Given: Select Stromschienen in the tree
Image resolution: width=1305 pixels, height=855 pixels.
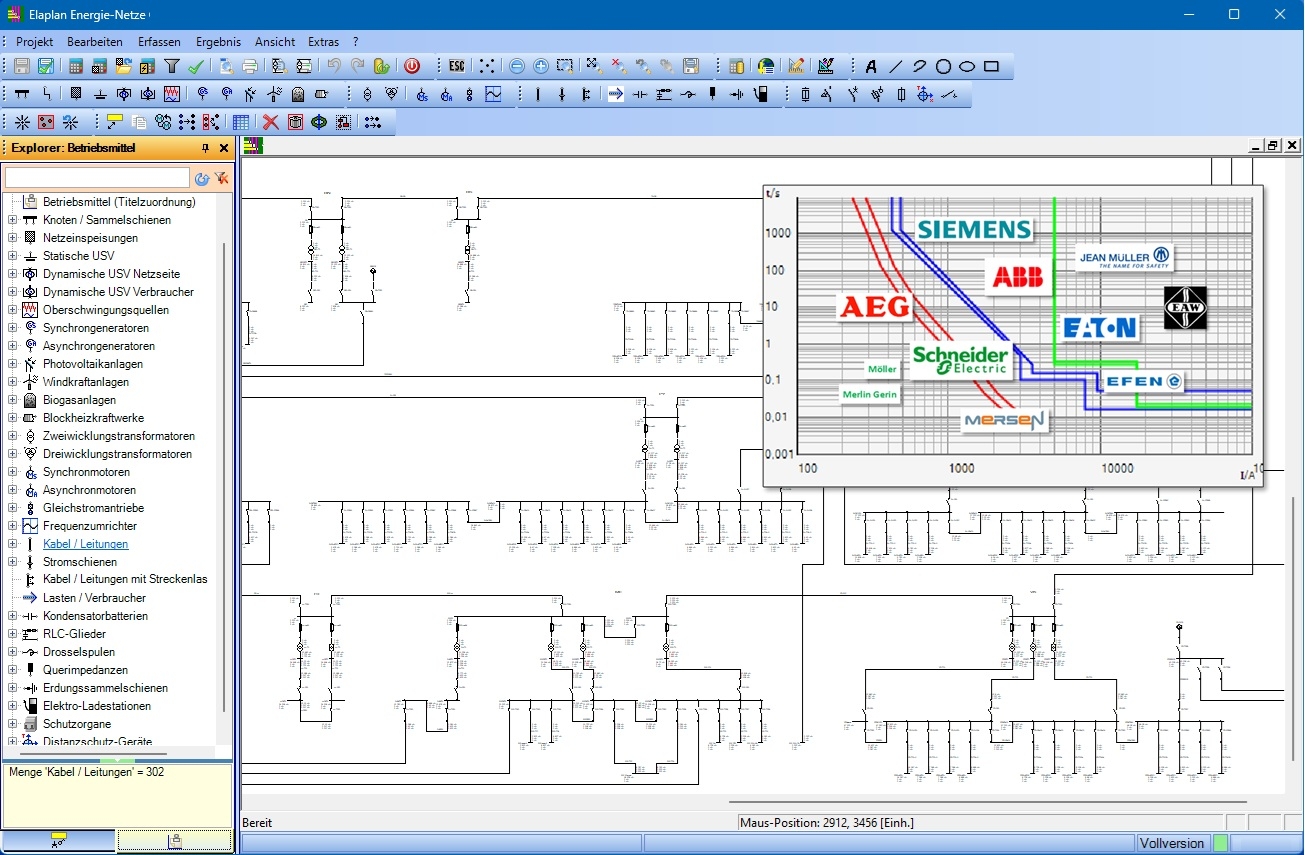Looking at the screenshot, I should [80, 562].
